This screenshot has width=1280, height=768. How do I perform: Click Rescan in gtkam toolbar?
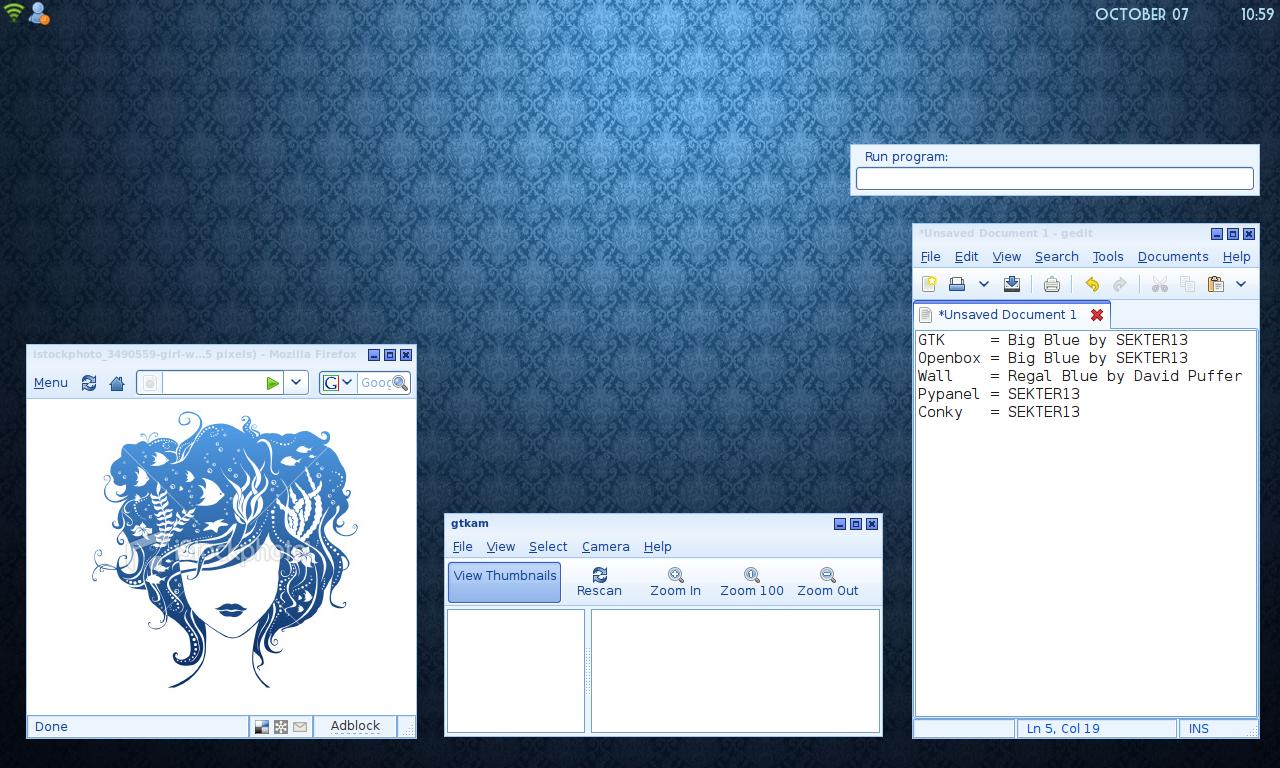[x=599, y=582]
